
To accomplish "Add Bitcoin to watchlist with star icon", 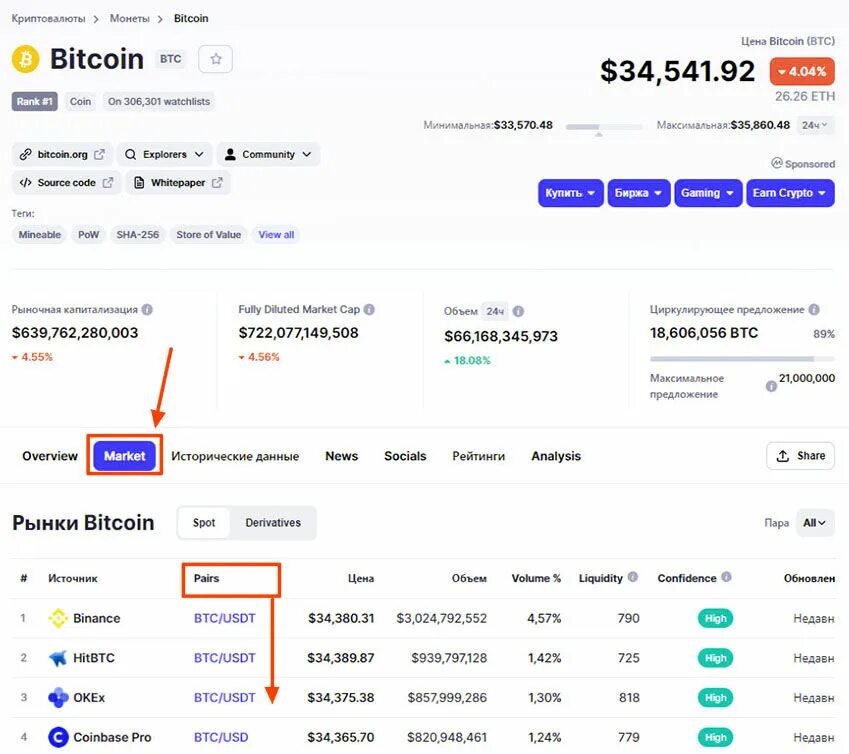I will [215, 59].
